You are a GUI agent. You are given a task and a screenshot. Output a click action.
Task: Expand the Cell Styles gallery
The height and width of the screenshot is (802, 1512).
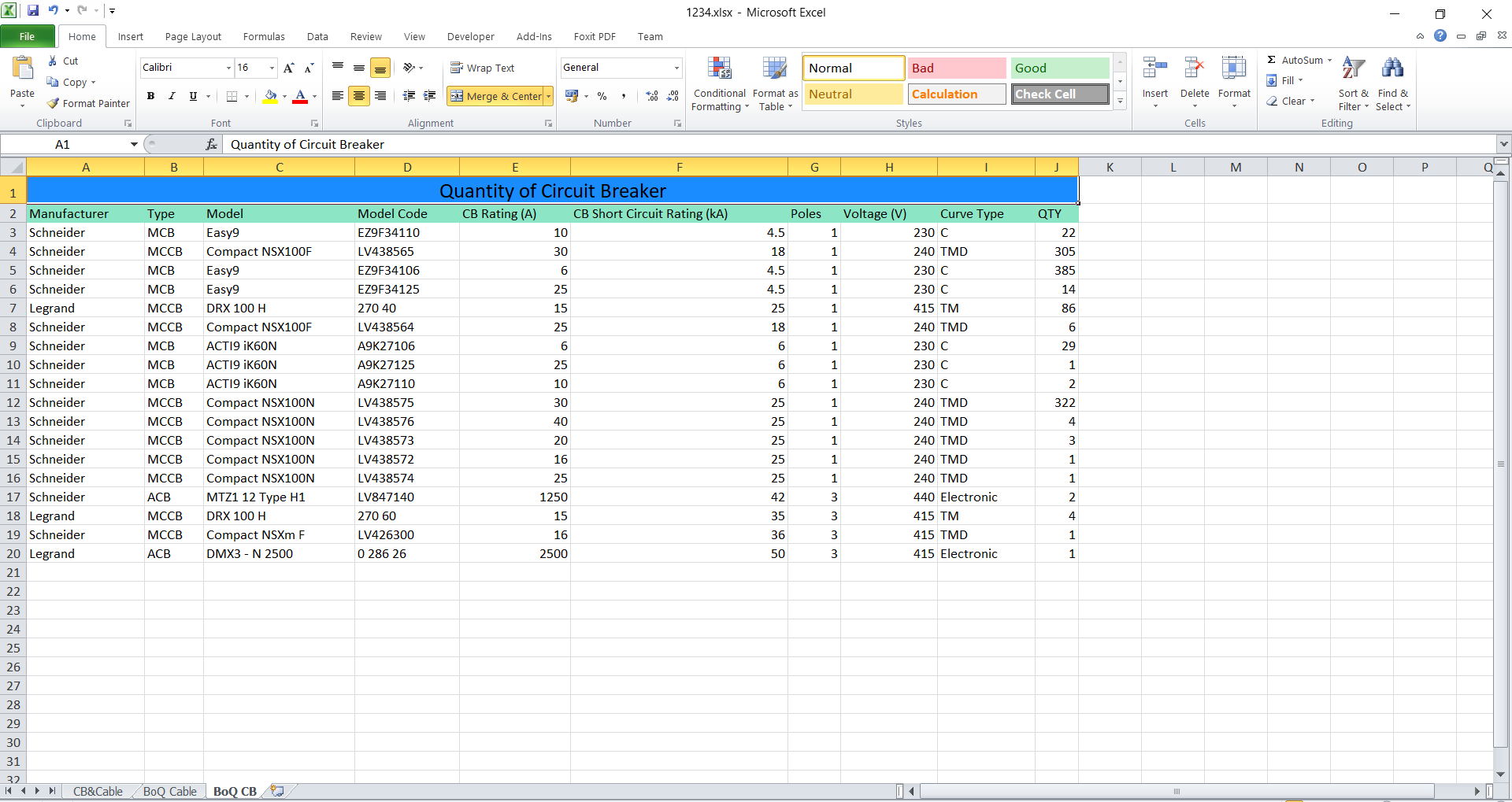(x=1120, y=101)
